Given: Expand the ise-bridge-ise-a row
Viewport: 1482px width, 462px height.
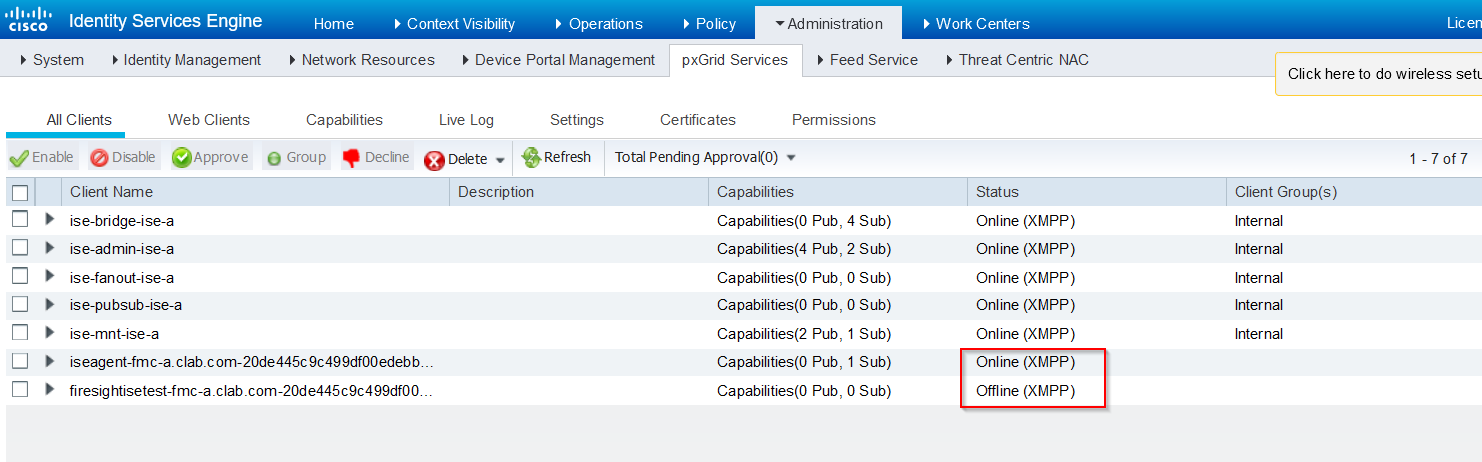Looking at the screenshot, I should [50, 219].
